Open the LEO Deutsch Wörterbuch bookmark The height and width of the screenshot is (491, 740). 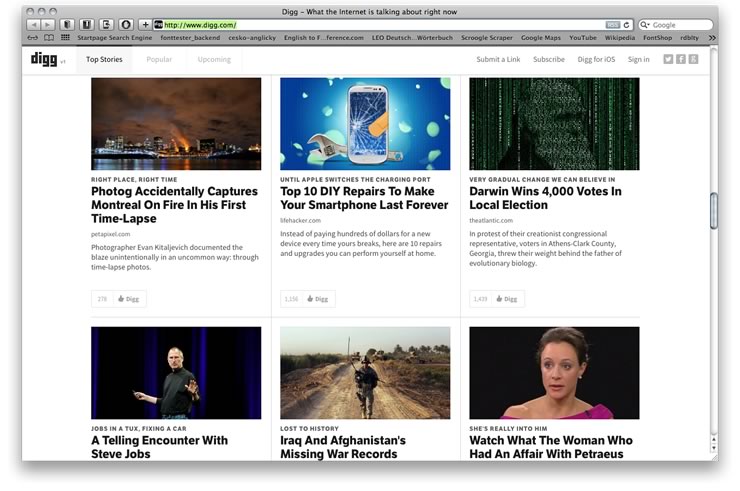coord(412,37)
